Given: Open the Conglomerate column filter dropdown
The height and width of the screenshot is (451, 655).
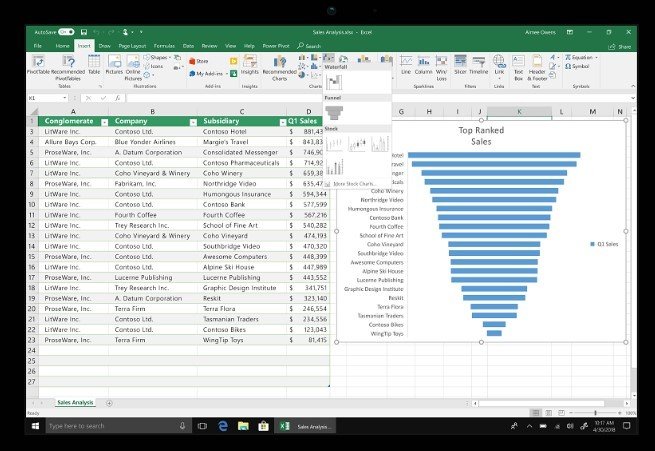Looking at the screenshot, I should coord(104,122).
